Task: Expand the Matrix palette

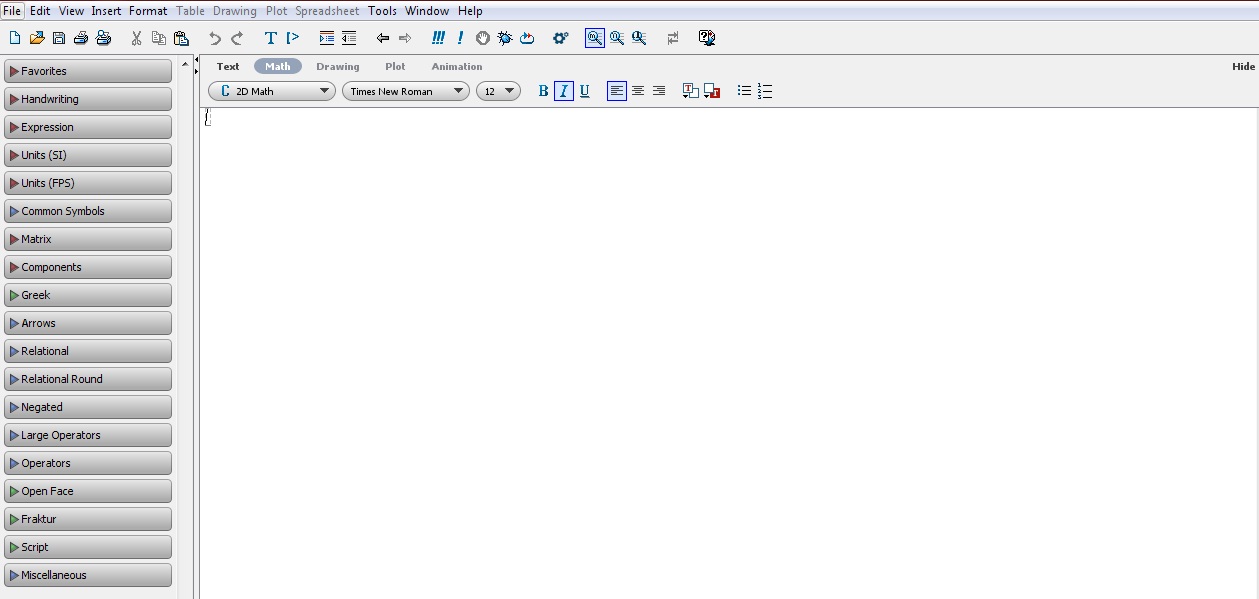Action: [x=88, y=239]
